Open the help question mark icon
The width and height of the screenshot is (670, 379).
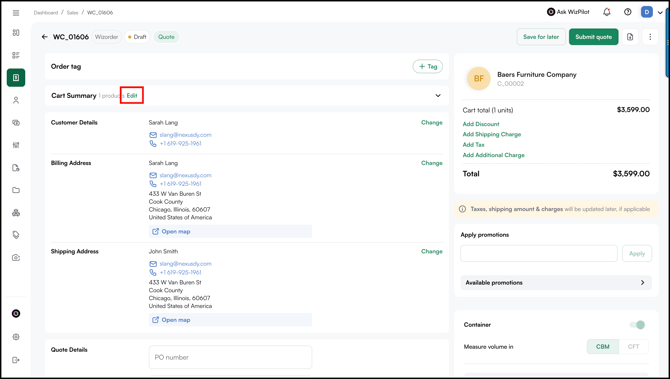[628, 12]
